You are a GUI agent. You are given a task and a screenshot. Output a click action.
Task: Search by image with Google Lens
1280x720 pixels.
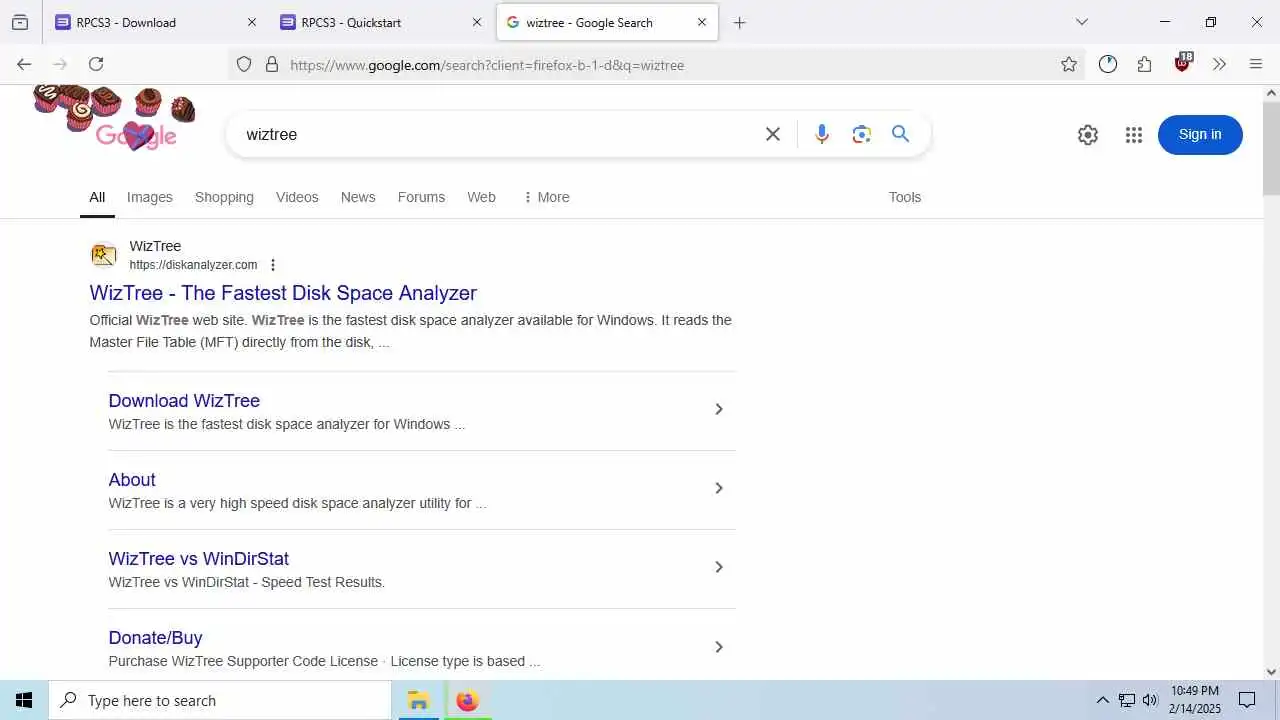pyautogui.click(x=862, y=134)
